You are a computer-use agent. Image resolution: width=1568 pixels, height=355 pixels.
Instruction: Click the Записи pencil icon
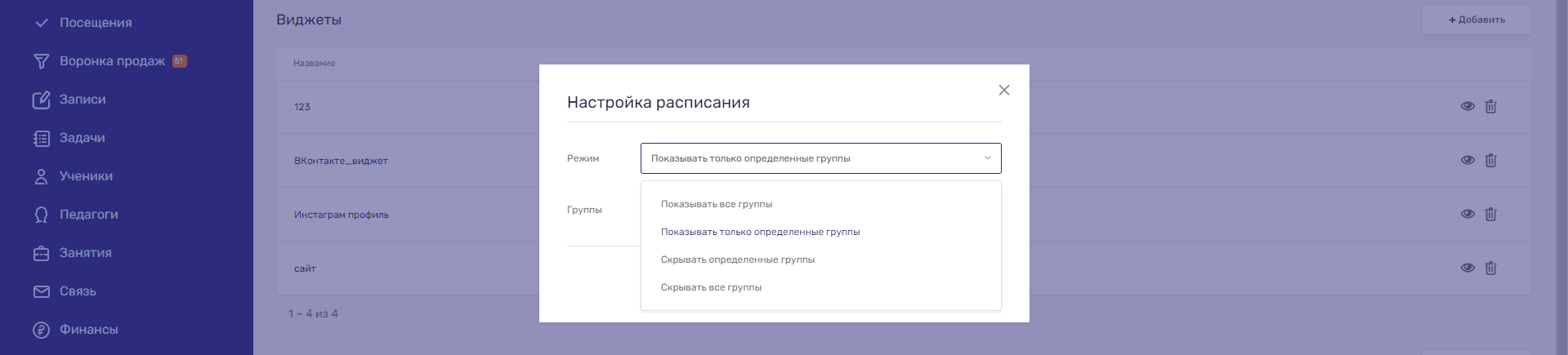42,100
